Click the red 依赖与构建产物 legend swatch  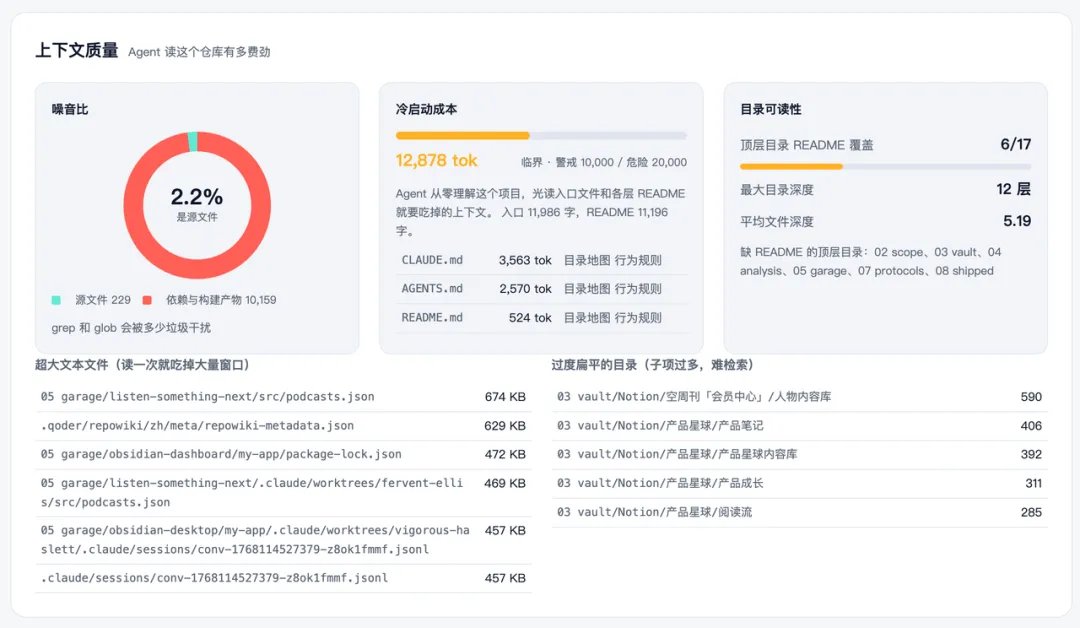point(147,300)
